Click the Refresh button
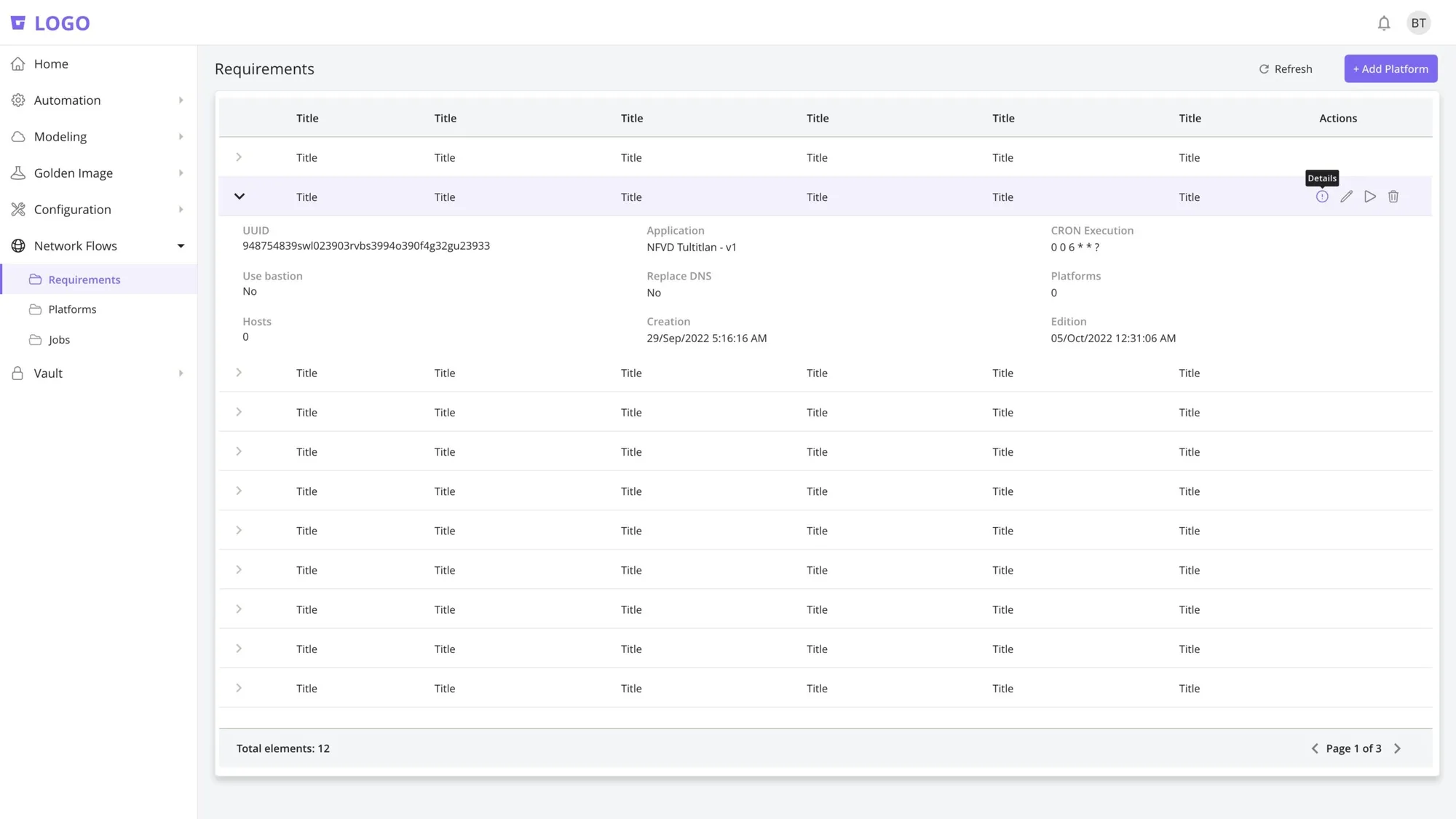Viewport: 1456px width, 819px height. 1286,68
